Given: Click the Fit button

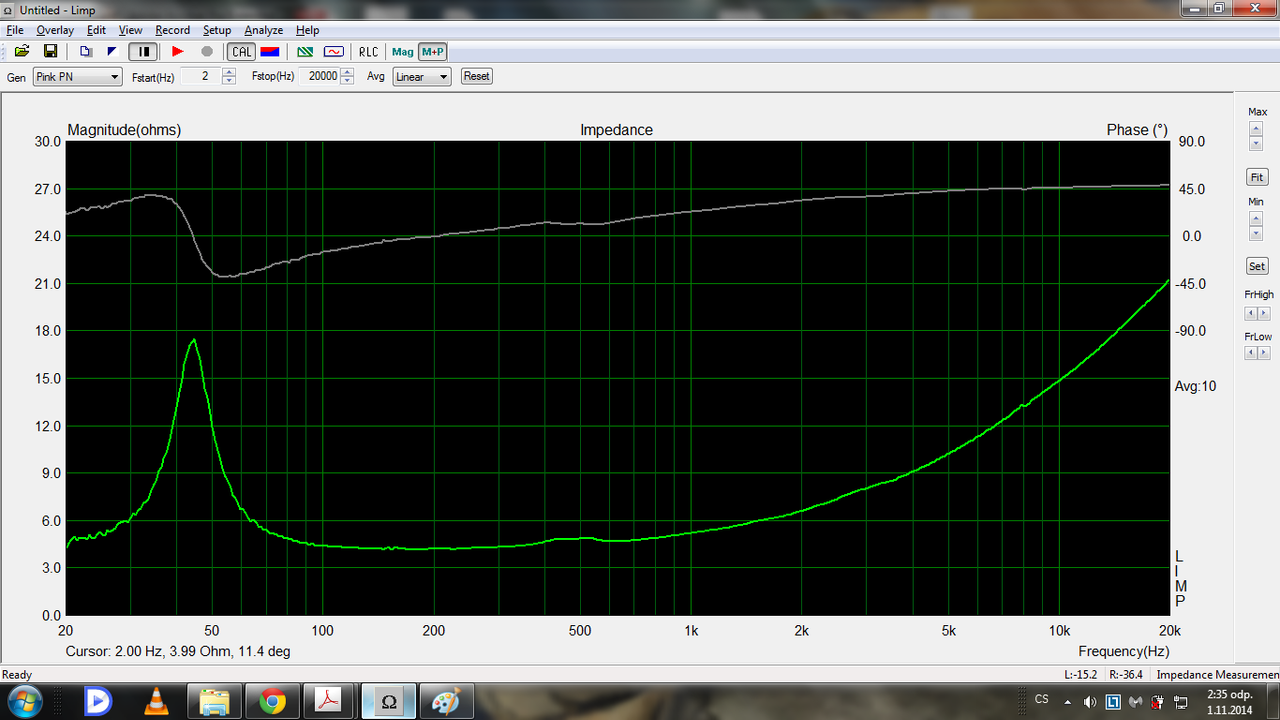Looking at the screenshot, I should (1257, 177).
